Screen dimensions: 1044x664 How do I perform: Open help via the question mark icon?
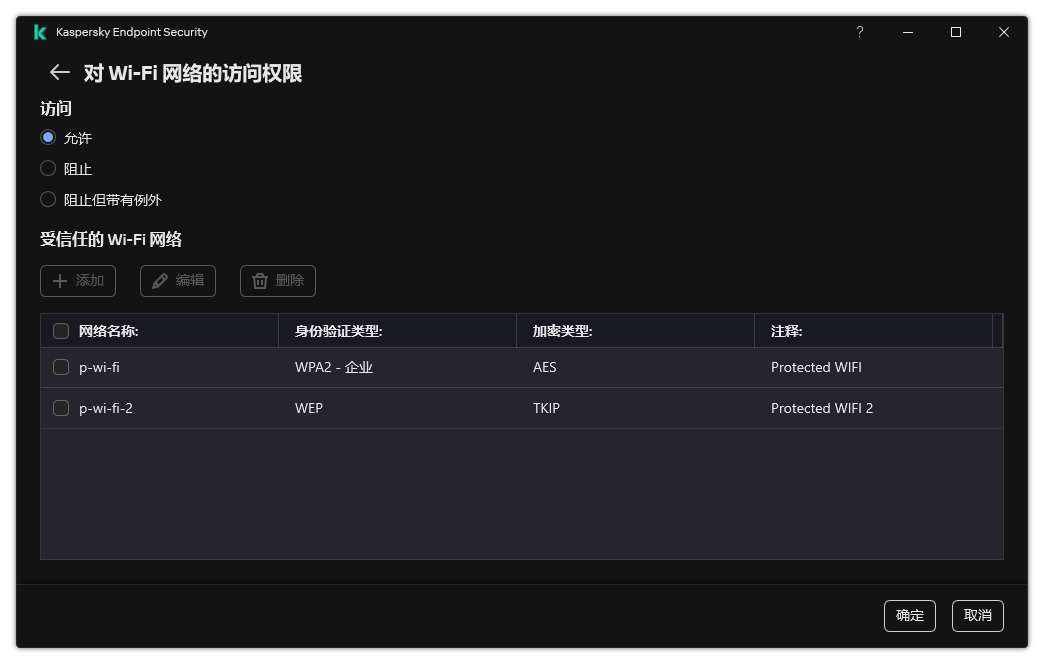pyautogui.click(x=859, y=32)
